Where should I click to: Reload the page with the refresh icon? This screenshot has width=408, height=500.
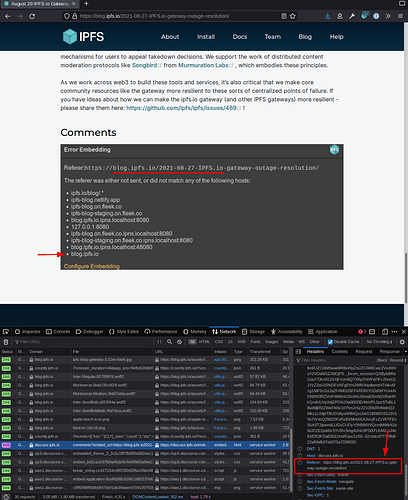coord(32,16)
